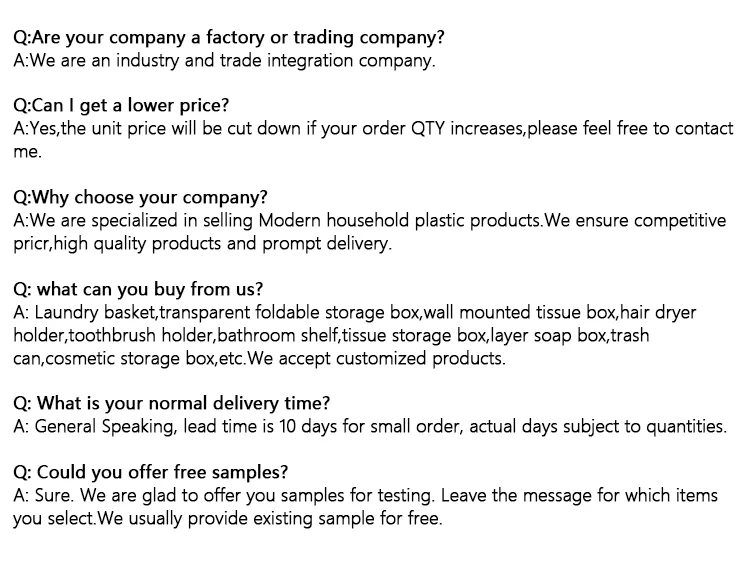
Task: Click the question "Could you offer free samples?"
Action: pyautogui.click(x=150, y=472)
